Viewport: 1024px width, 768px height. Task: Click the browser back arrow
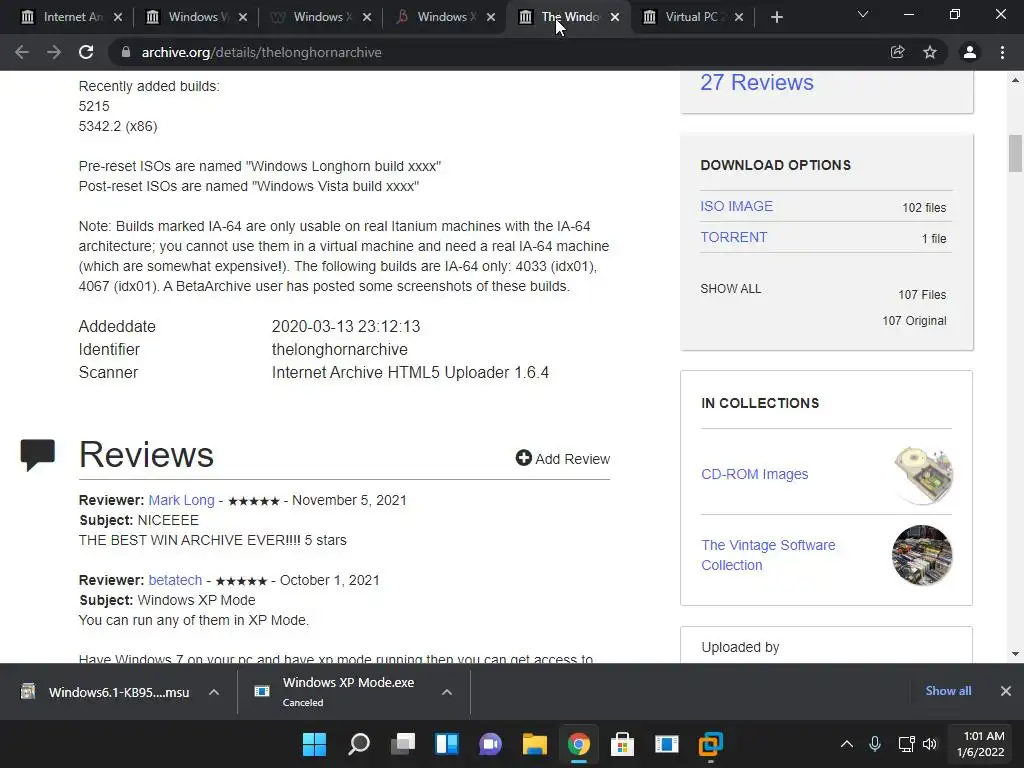point(22,52)
